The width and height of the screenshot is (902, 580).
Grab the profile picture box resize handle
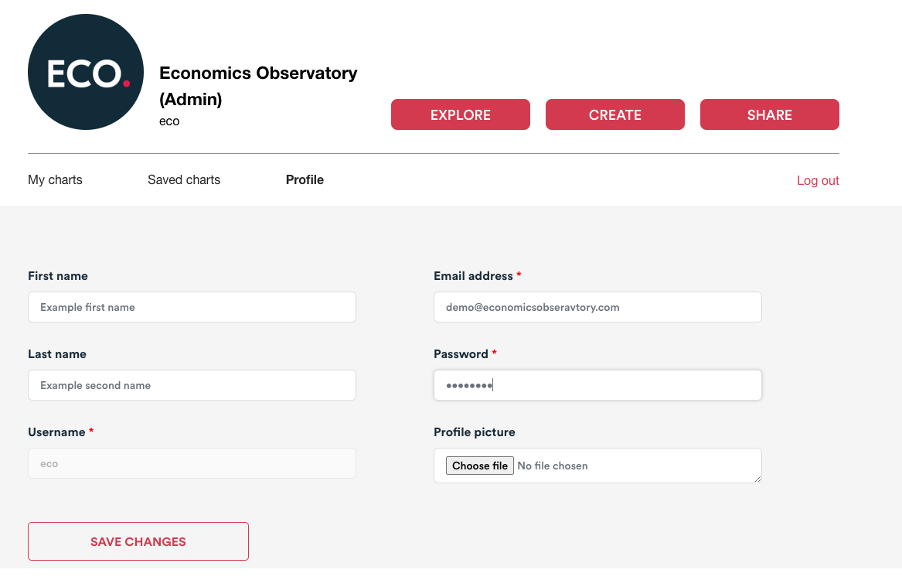tap(758, 479)
